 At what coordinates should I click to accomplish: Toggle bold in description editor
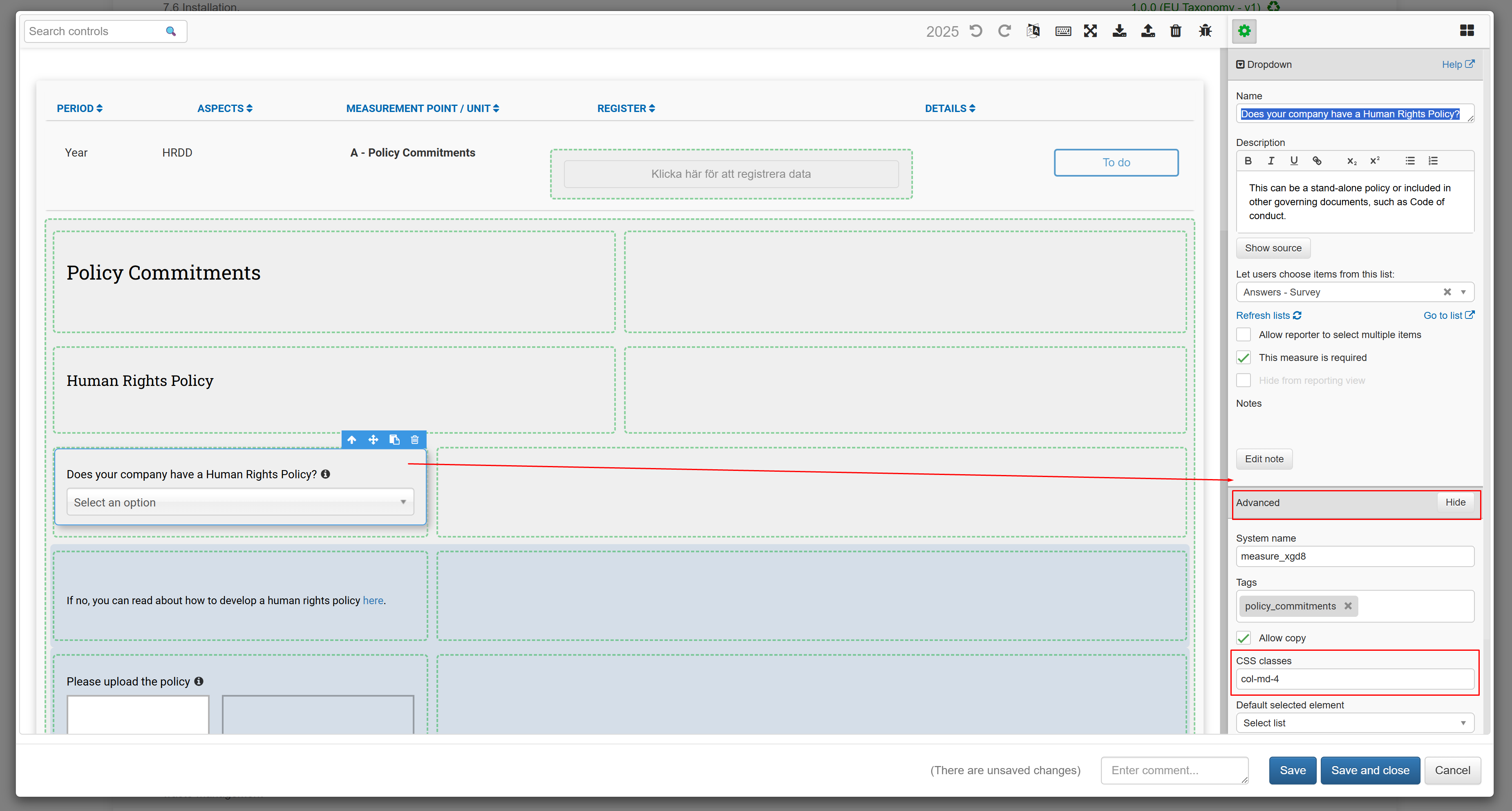(1248, 161)
